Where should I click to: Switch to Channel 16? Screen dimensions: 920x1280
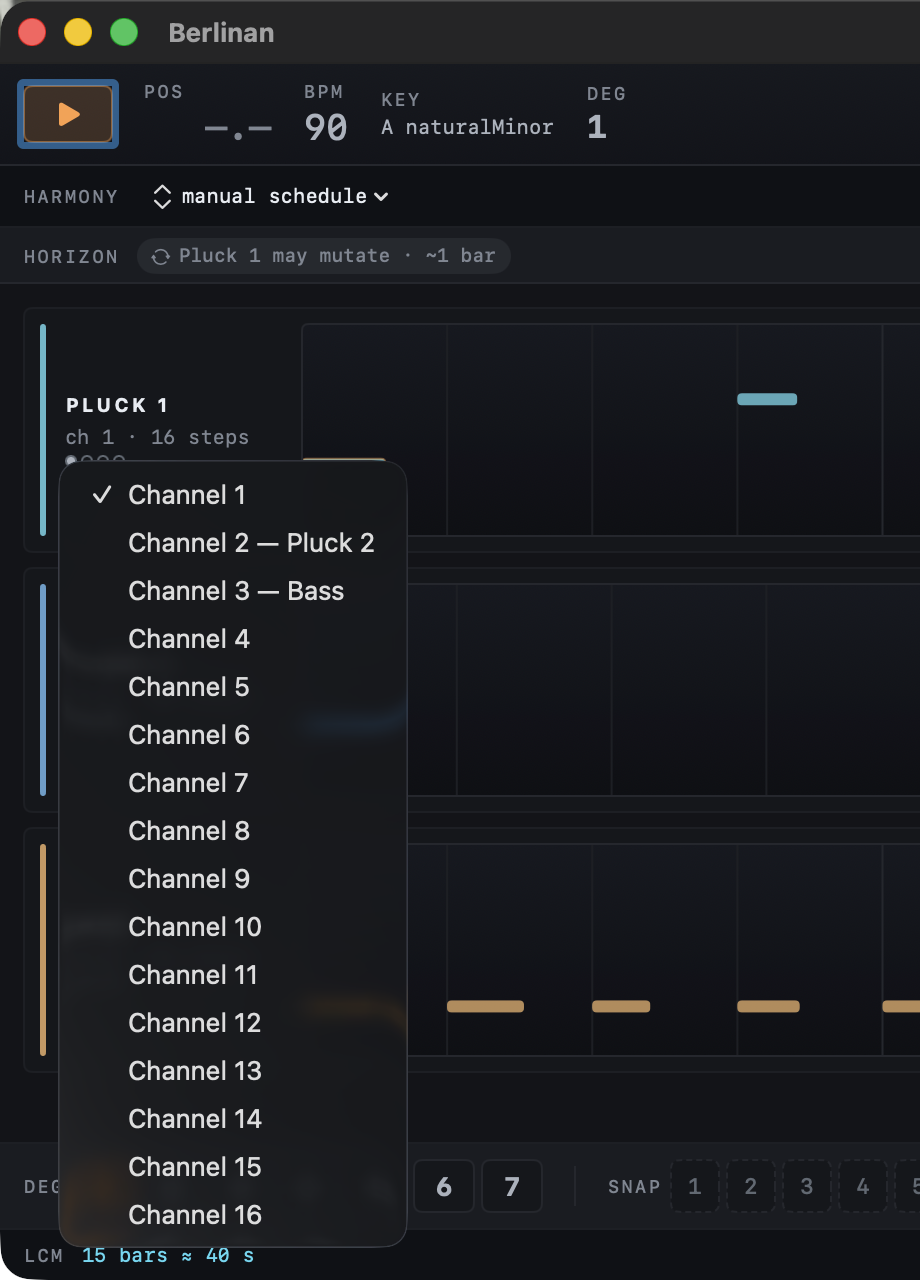[x=233, y=1215]
